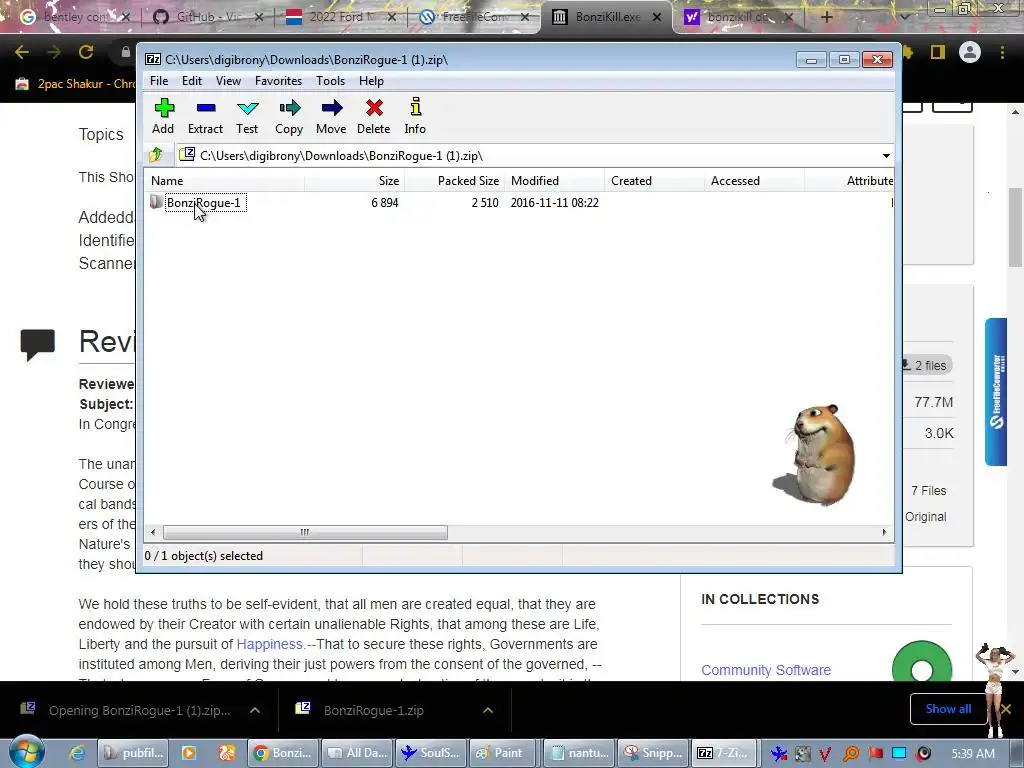Image resolution: width=1024 pixels, height=768 pixels.
Task: Click Show all downloads button
Action: pyautogui.click(x=948, y=709)
